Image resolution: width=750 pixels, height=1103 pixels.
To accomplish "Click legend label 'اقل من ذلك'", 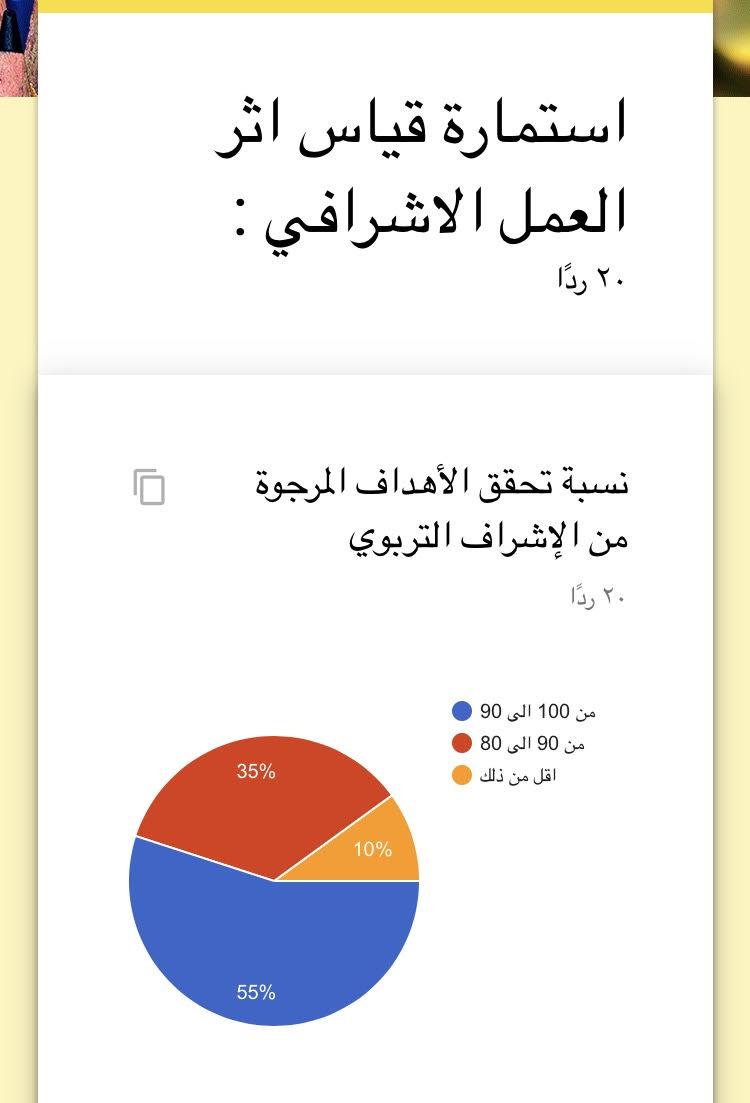I will pyautogui.click(x=518, y=775).
